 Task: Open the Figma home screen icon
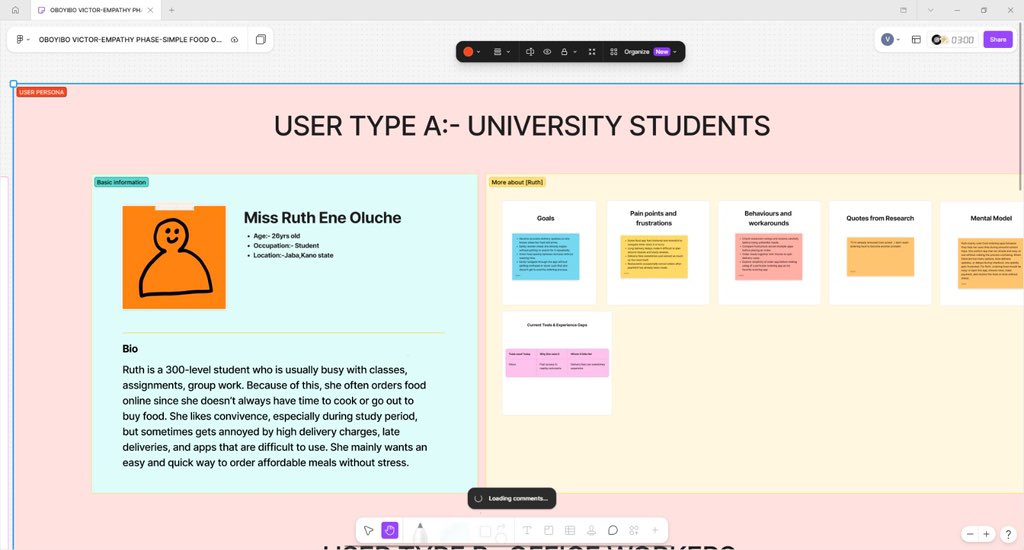[x=15, y=10]
